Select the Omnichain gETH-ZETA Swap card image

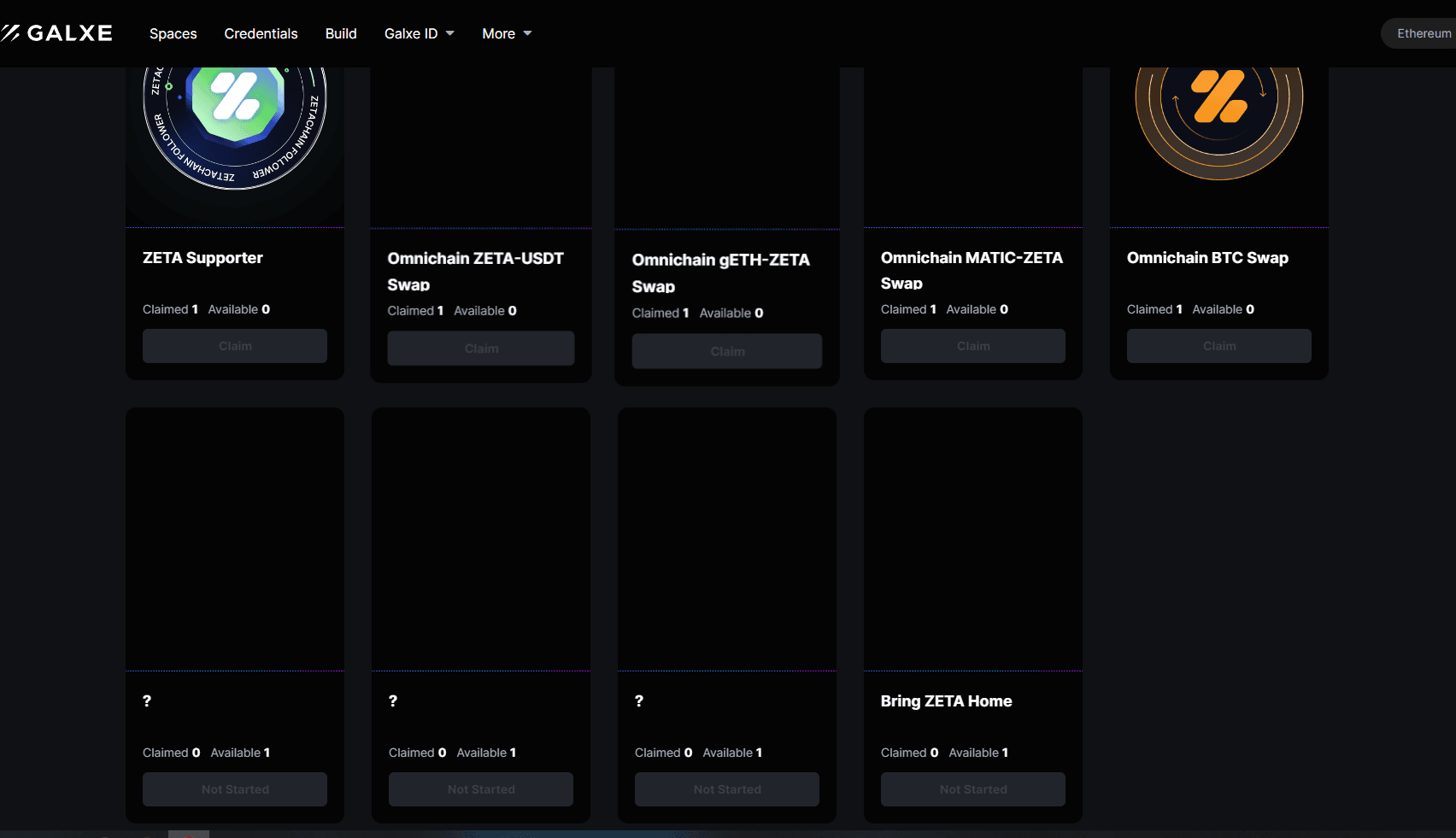[727, 145]
